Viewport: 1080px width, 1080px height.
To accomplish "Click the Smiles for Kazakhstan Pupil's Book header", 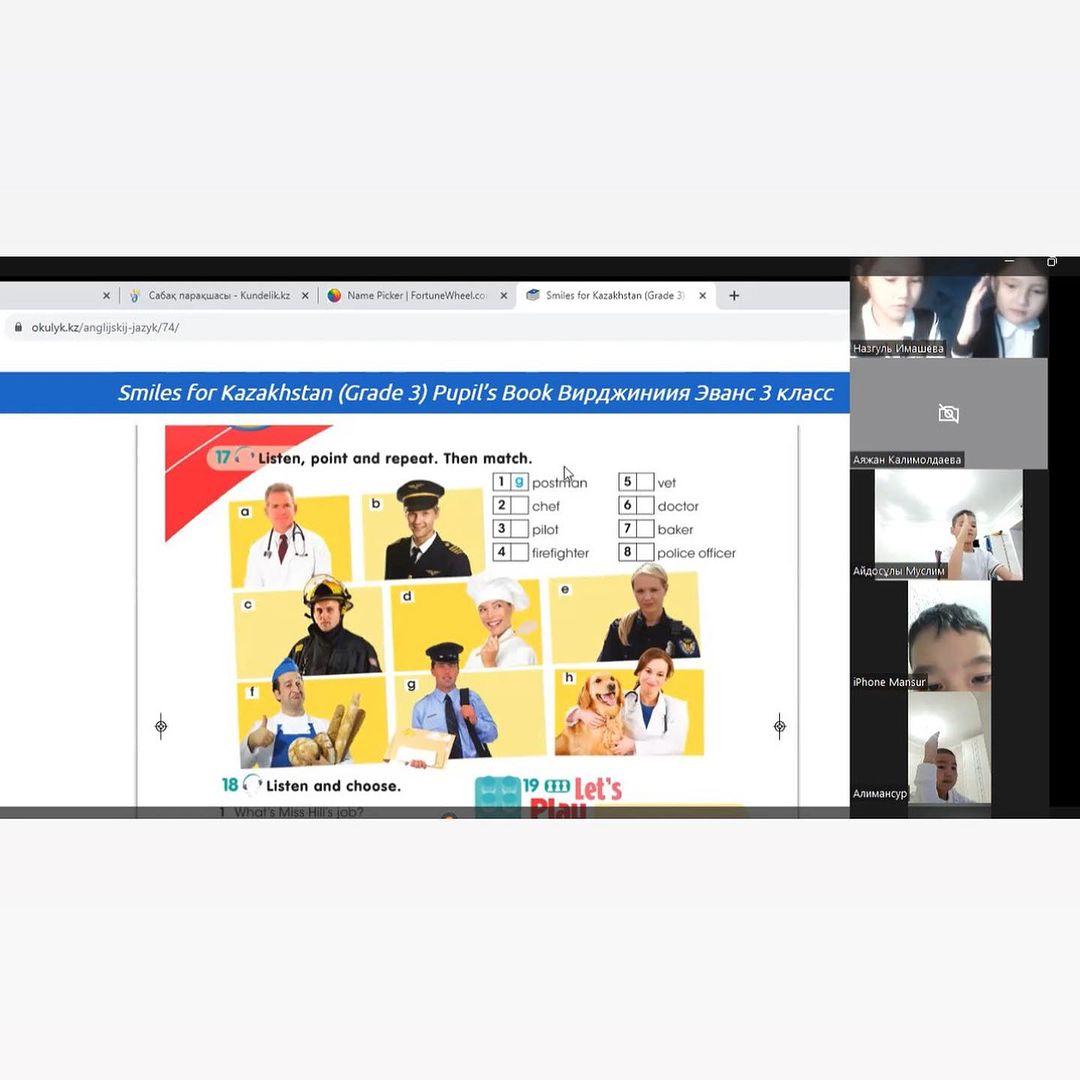I will click(x=476, y=393).
